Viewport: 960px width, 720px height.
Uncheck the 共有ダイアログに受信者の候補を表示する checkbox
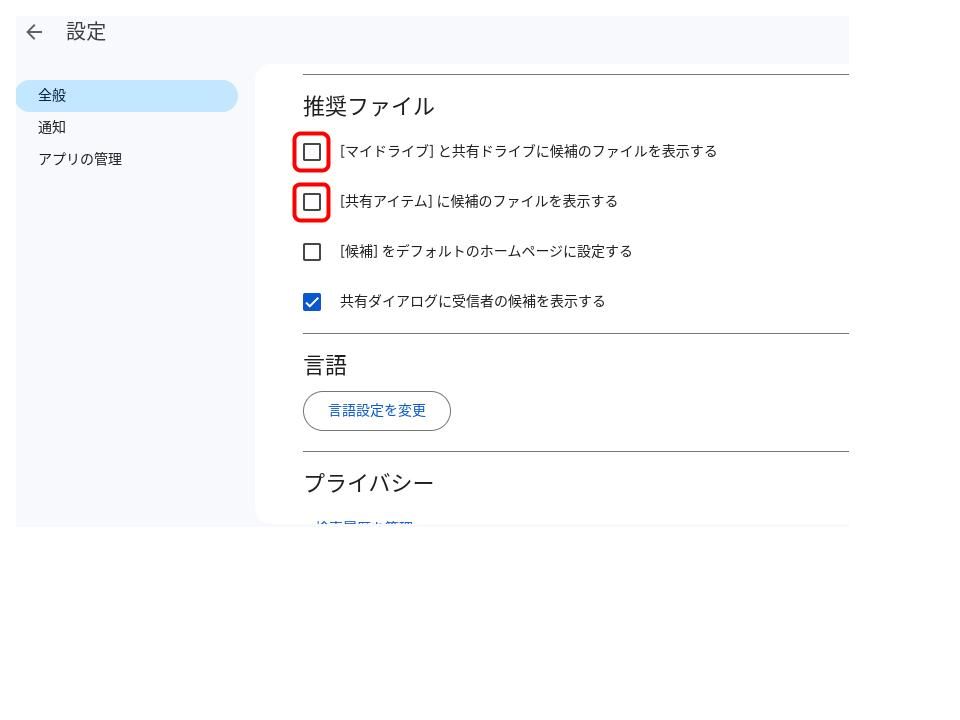pos(312,302)
